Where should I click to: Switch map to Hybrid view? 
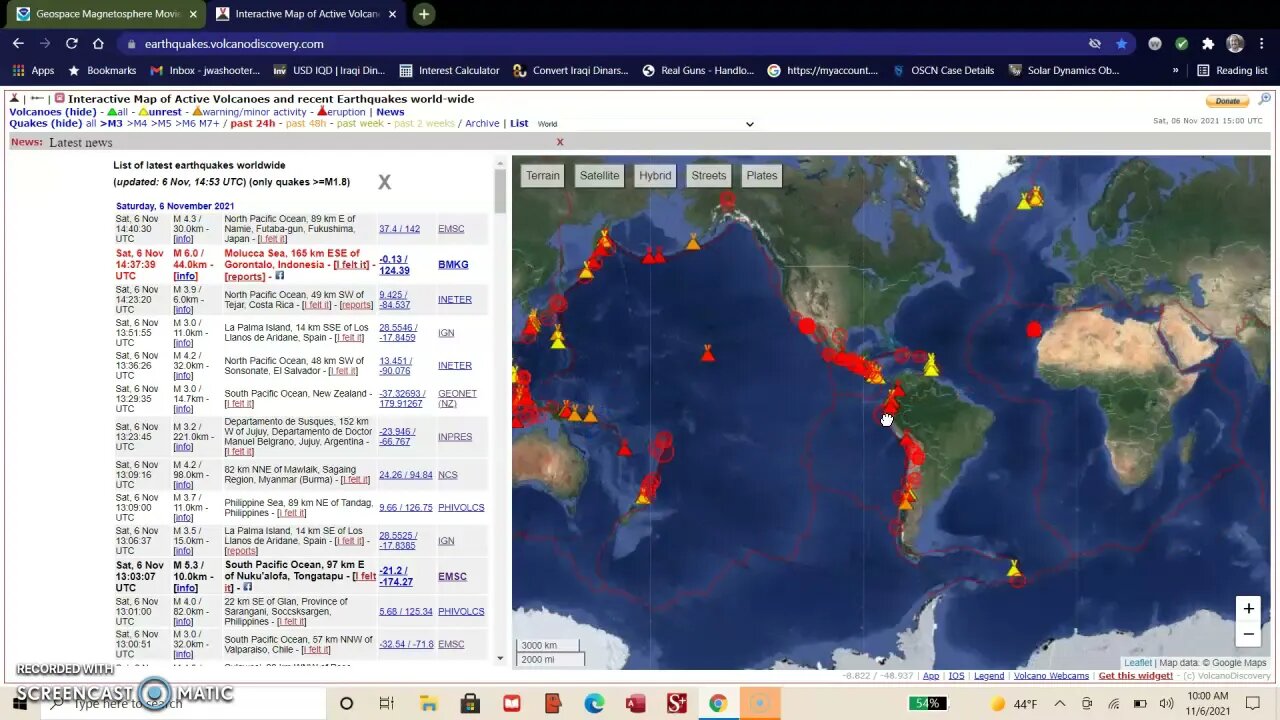coord(655,175)
